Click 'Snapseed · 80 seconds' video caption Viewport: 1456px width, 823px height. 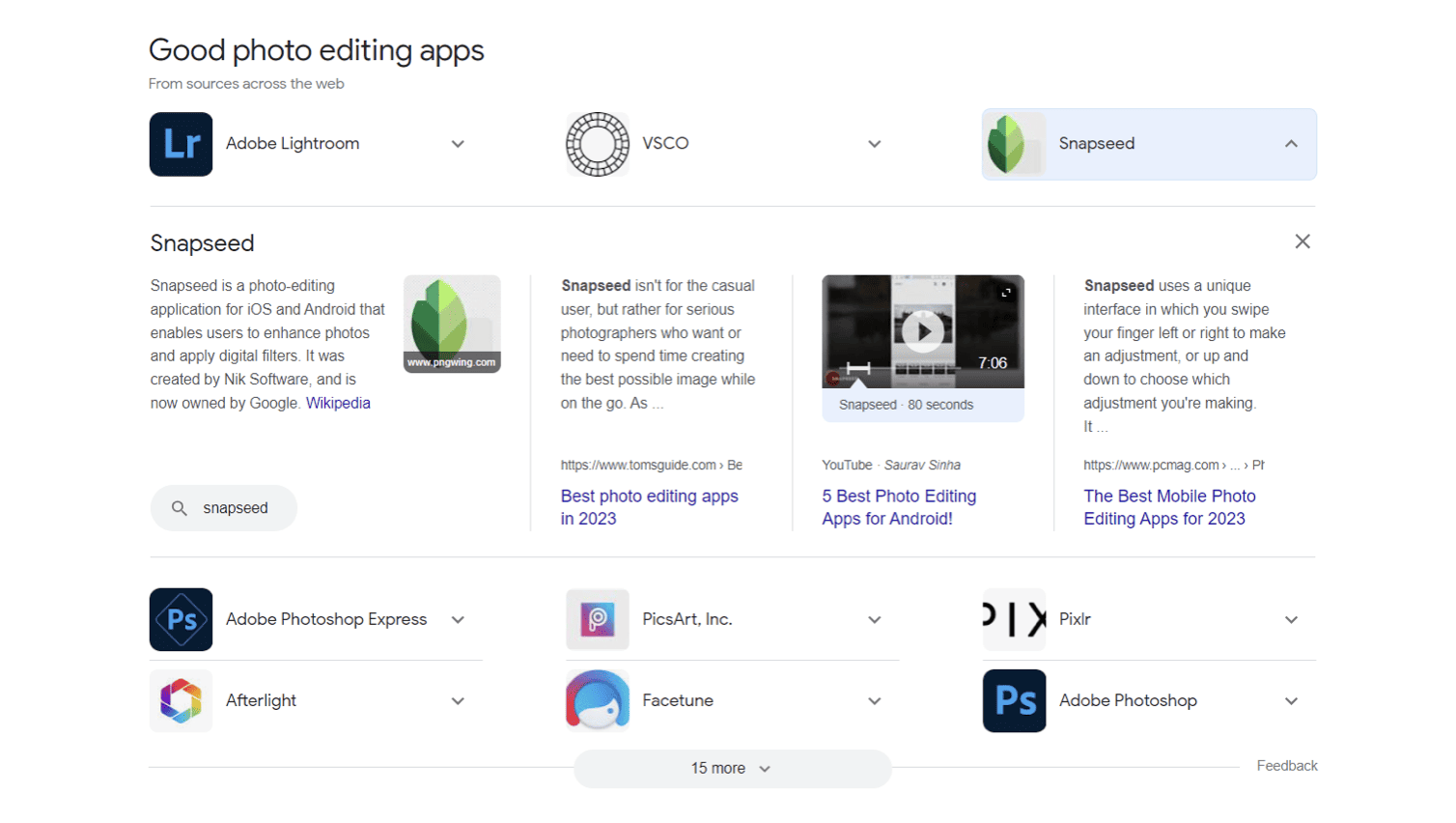906,405
